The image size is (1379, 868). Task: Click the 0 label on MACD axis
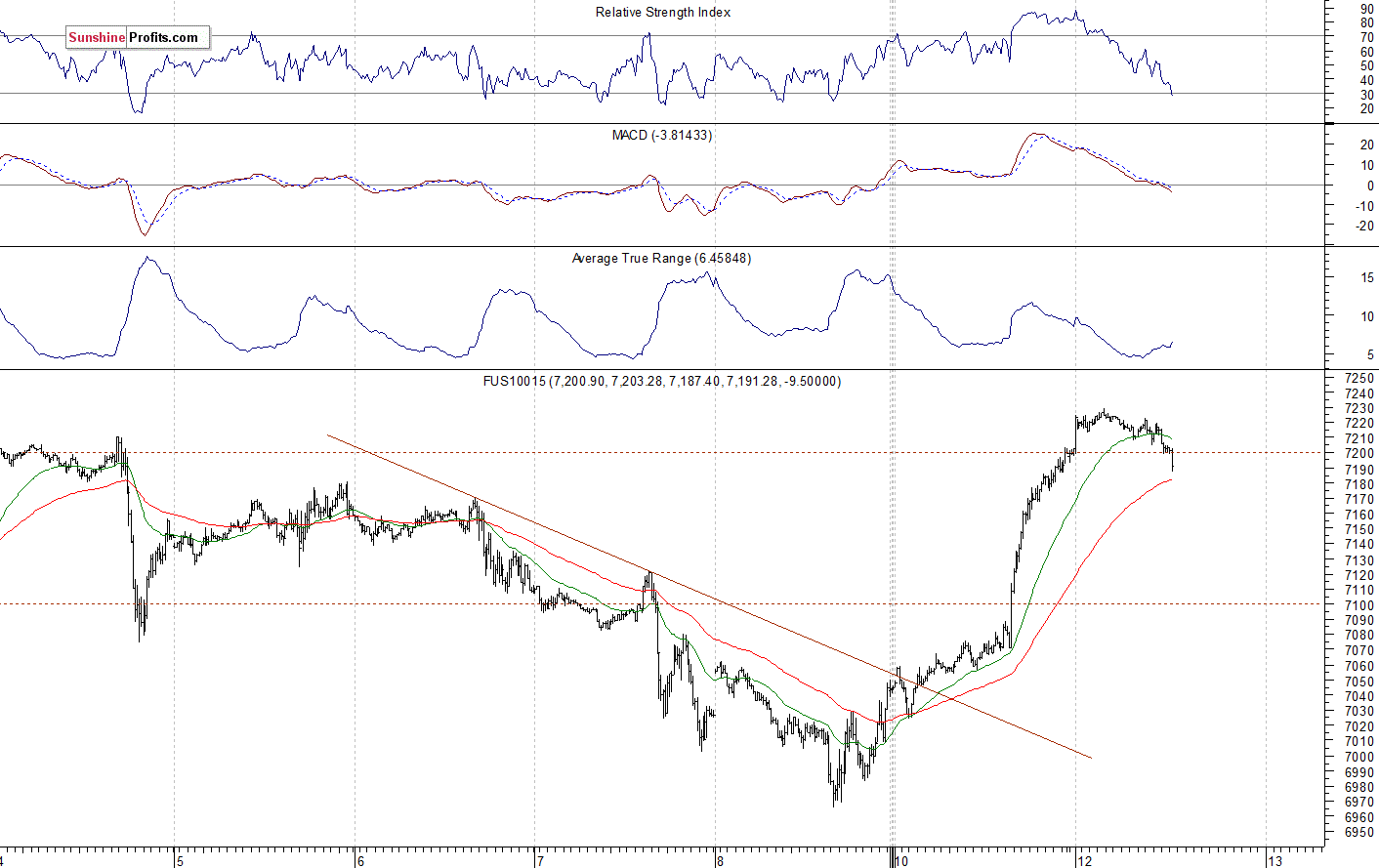(x=1370, y=186)
